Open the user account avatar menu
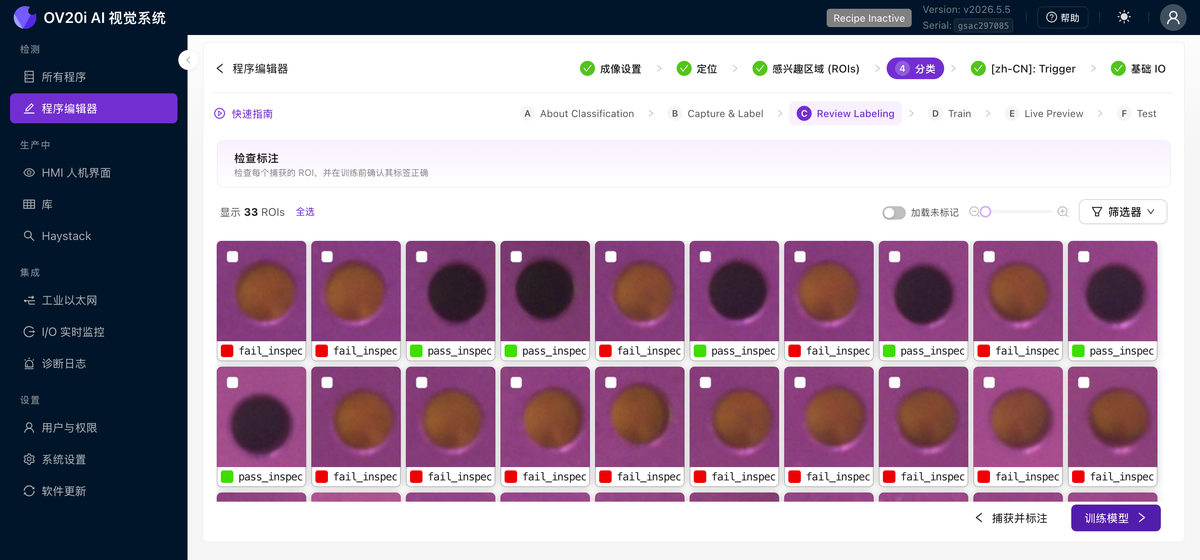The width and height of the screenshot is (1200, 560). pyautogui.click(x=1173, y=17)
